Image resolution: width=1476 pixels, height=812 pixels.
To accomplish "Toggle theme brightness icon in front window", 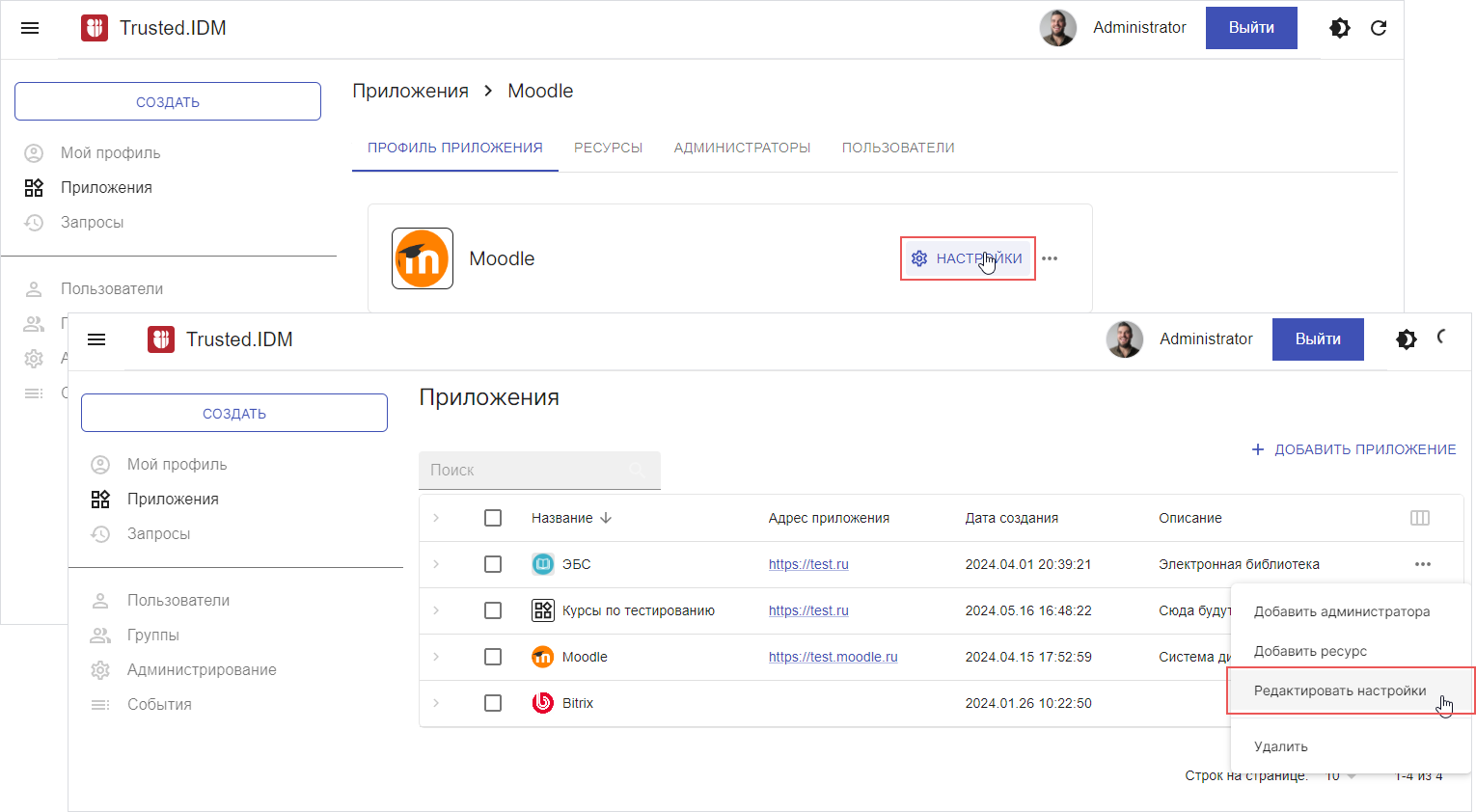I will pyautogui.click(x=1407, y=339).
